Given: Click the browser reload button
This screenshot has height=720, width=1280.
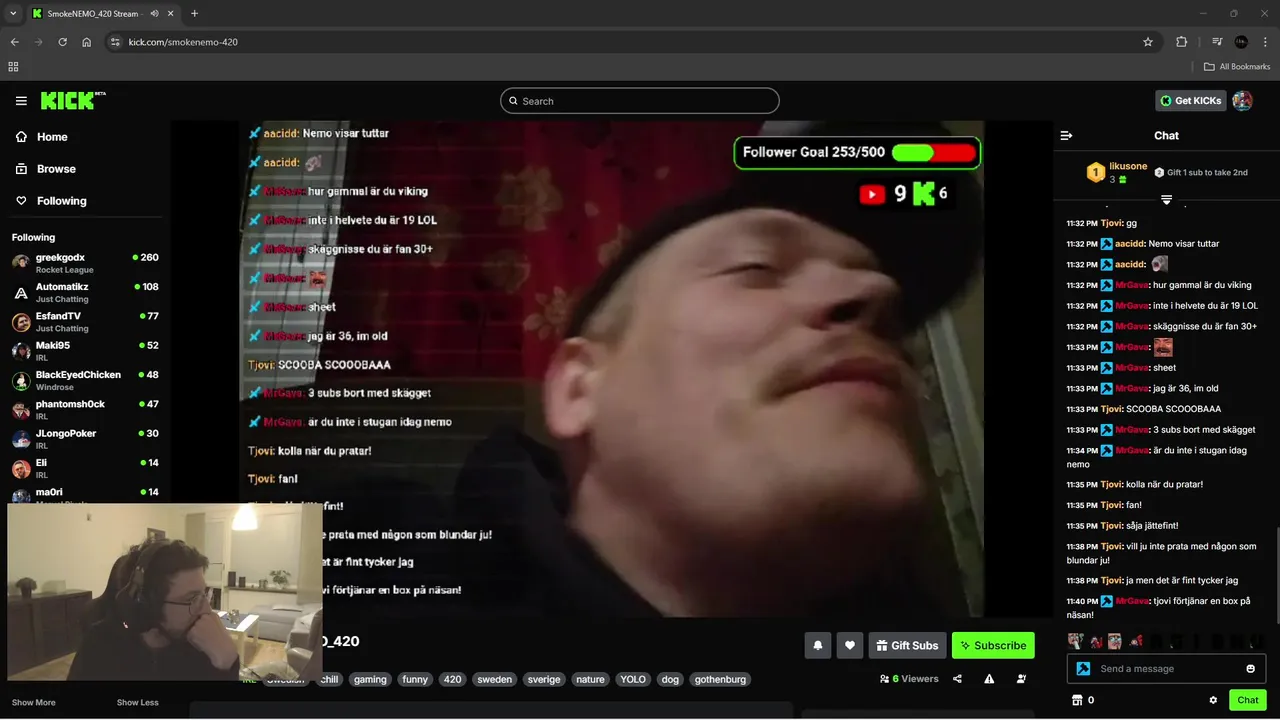Looking at the screenshot, I should click(x=62, y=42).
